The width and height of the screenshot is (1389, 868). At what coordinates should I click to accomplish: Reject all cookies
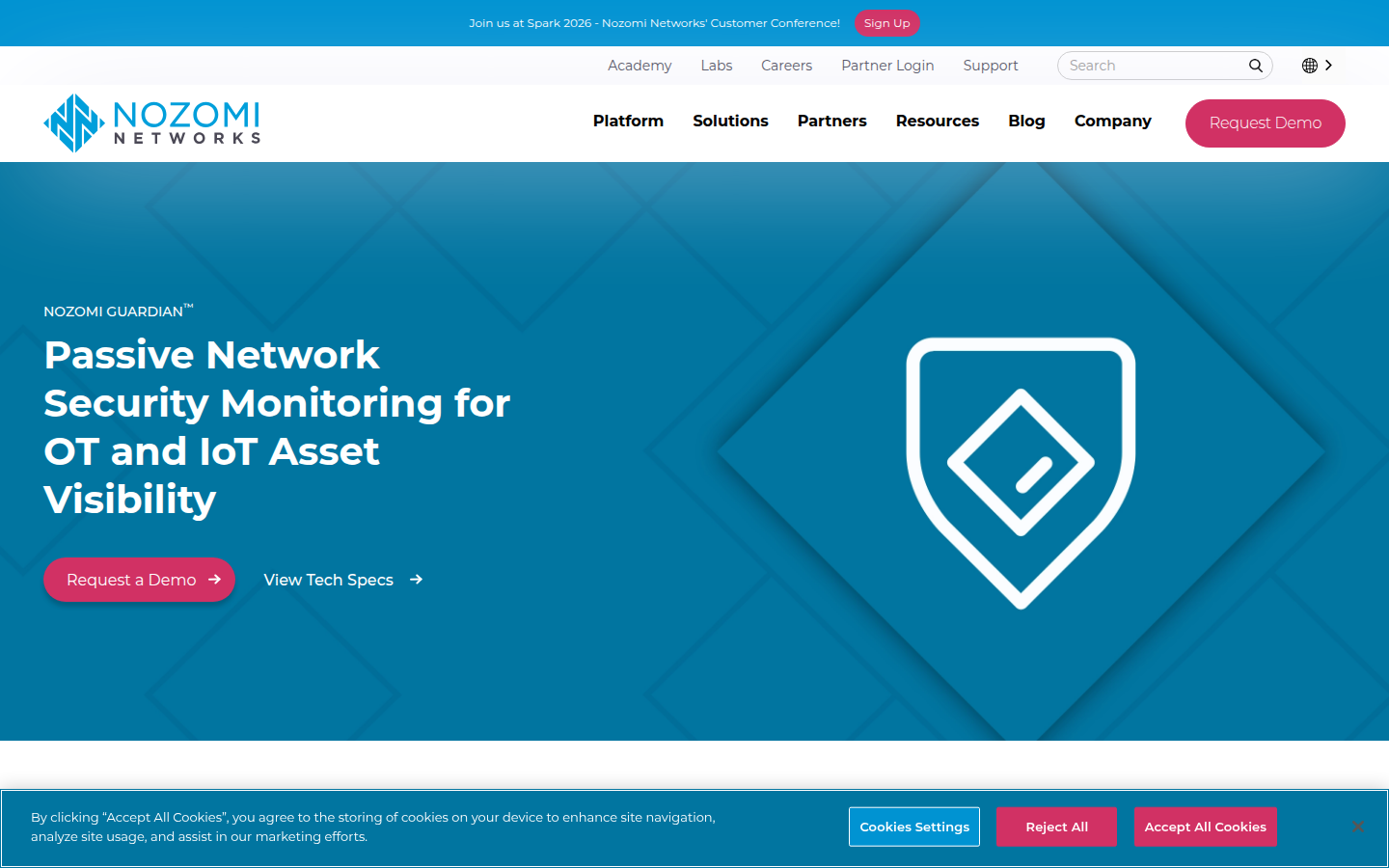coord(1056,827)
